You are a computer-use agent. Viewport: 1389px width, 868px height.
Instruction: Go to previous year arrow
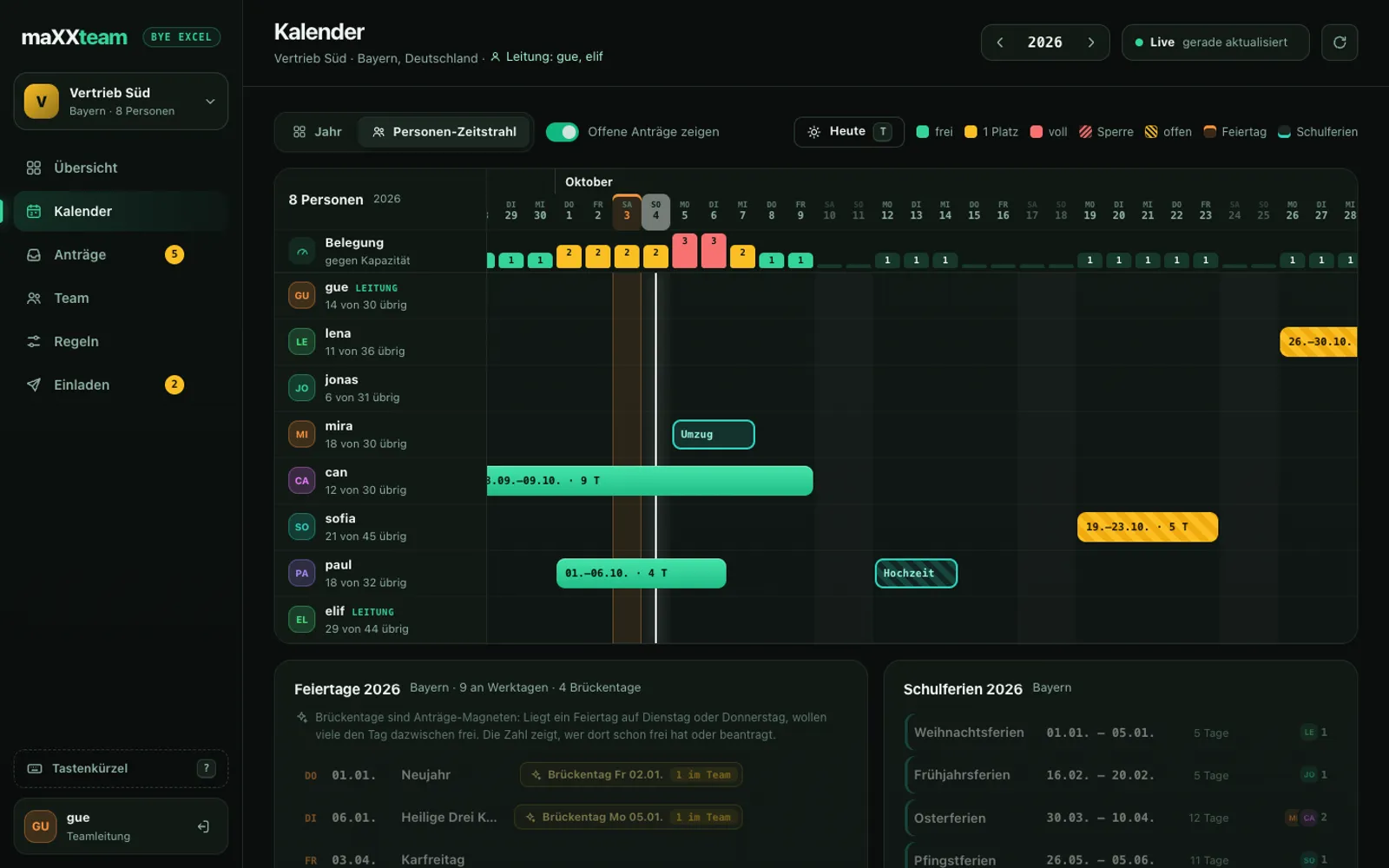tap(1000, 43)
